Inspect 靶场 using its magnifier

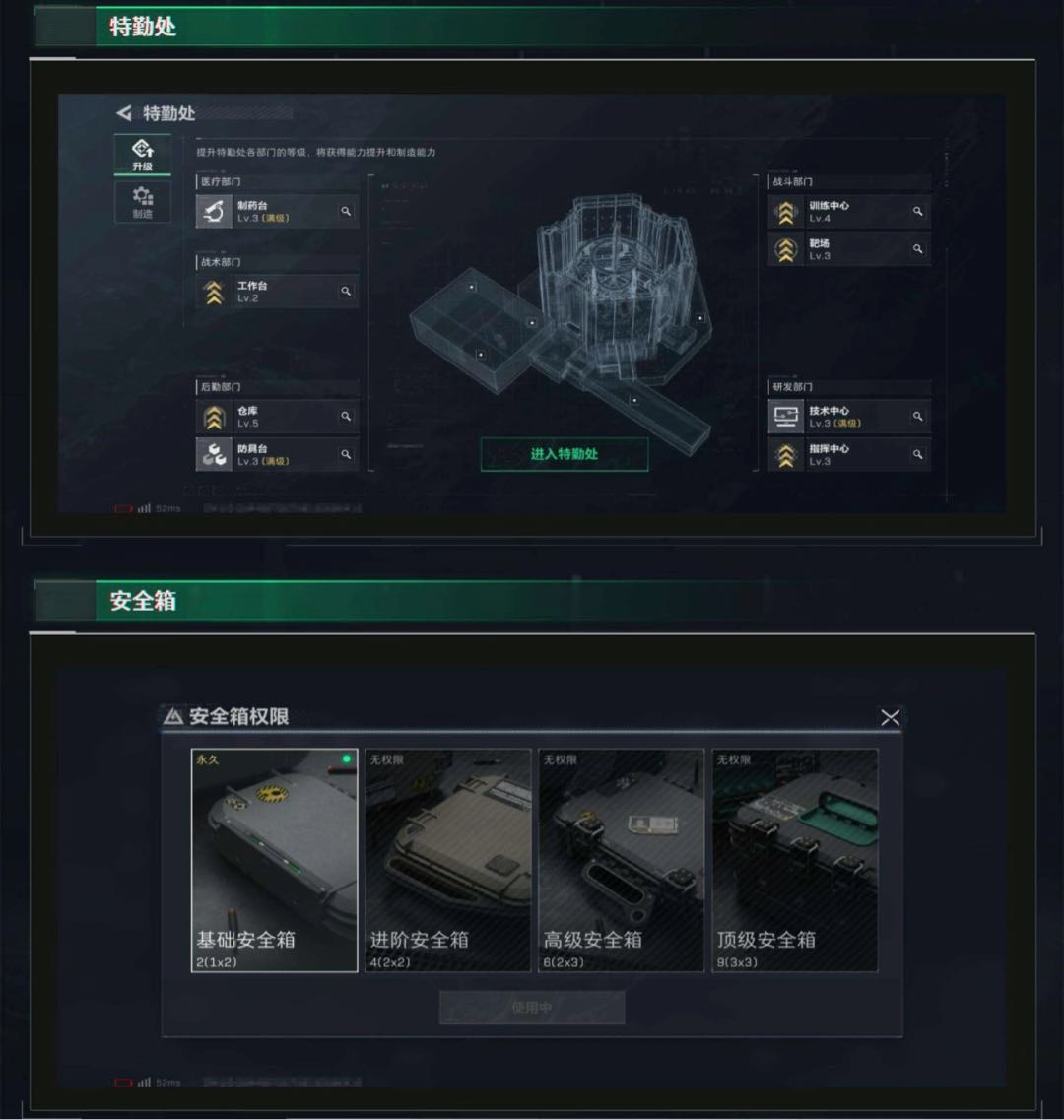pyautogui.click(x=917, y=249)
